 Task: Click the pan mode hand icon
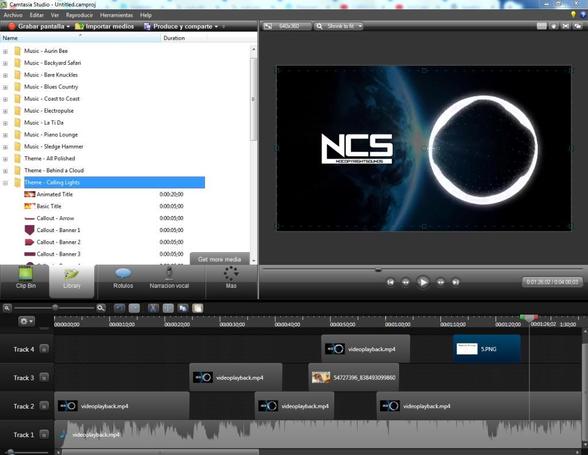pyautogui.click(x=554, y=26)
